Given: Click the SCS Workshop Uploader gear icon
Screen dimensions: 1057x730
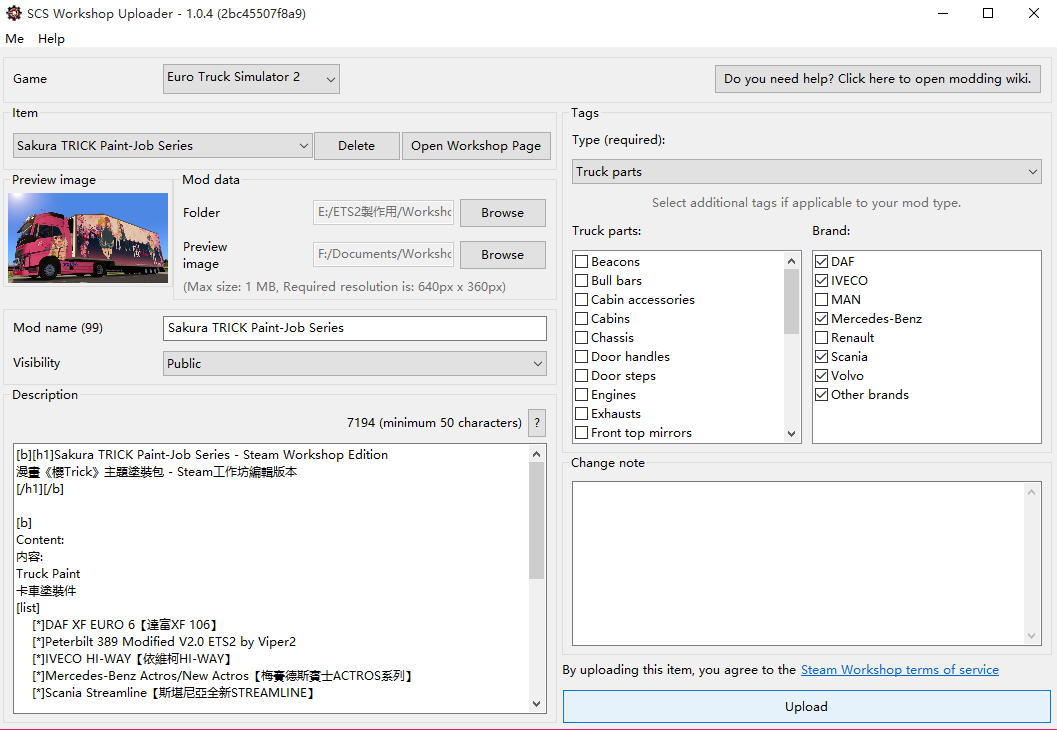Looking at the screenshot, I should (14, 13).
